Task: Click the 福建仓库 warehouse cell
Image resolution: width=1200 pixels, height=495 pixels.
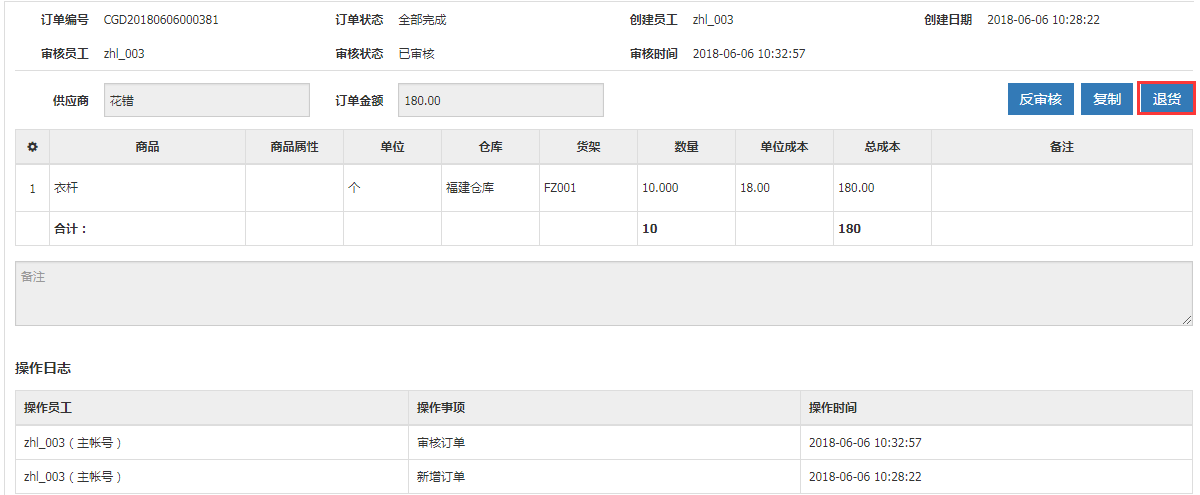Action: 470,188
